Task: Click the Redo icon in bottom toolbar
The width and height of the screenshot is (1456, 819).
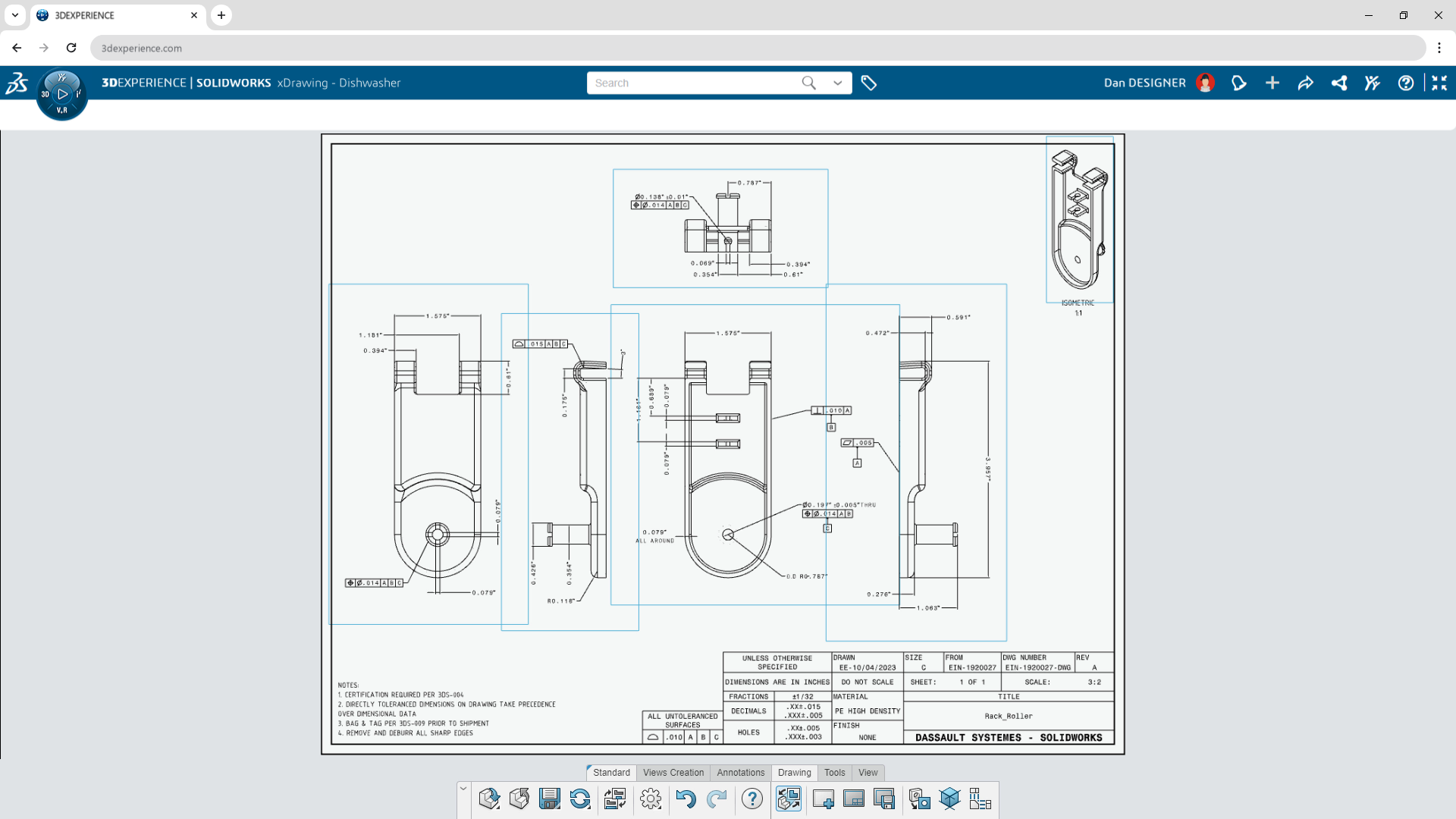Action: click(718, 798)
